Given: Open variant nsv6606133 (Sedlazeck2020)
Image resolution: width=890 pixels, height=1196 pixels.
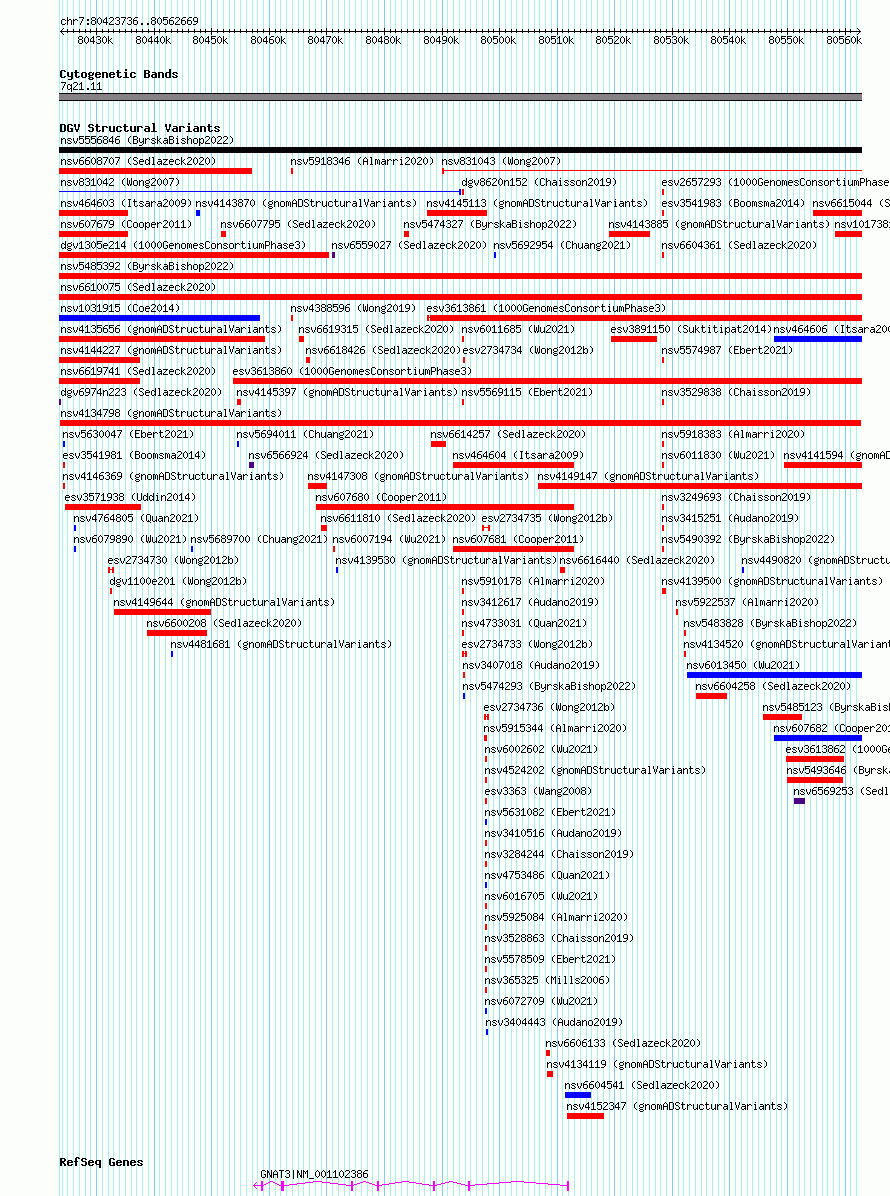Looking at the screenshot, I should tap(623, 1043).
